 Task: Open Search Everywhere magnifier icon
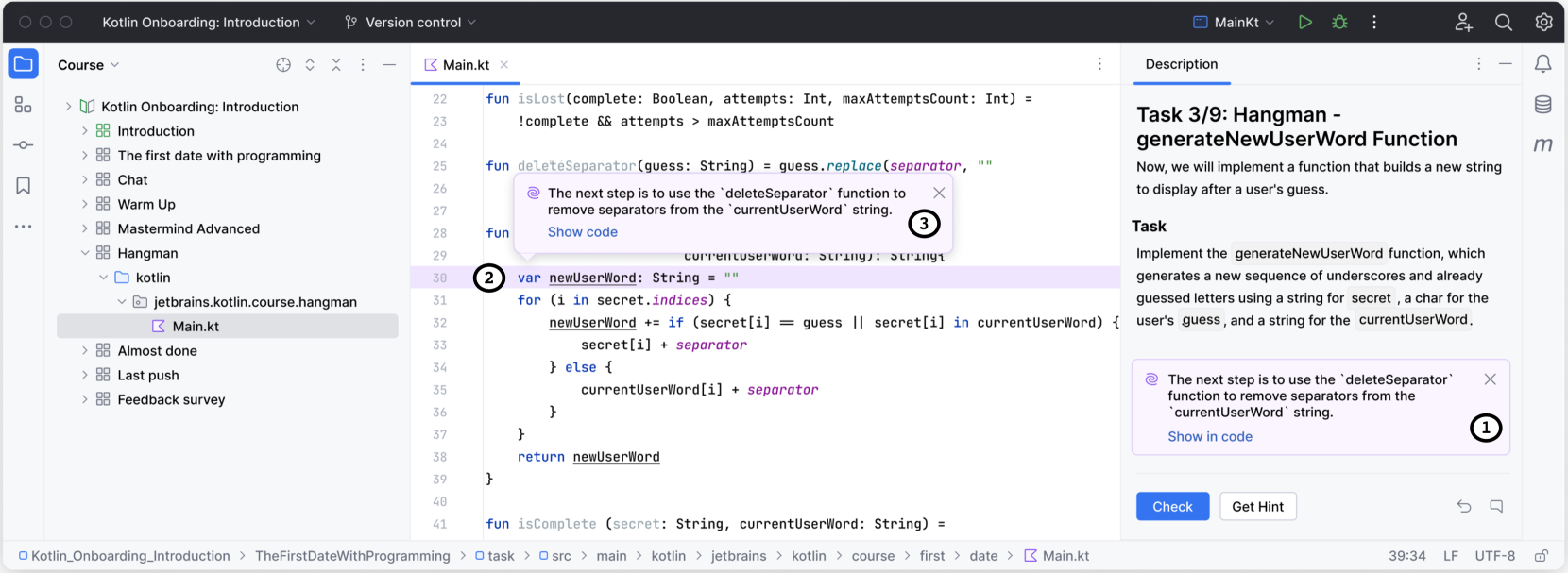click(1504, 22)
